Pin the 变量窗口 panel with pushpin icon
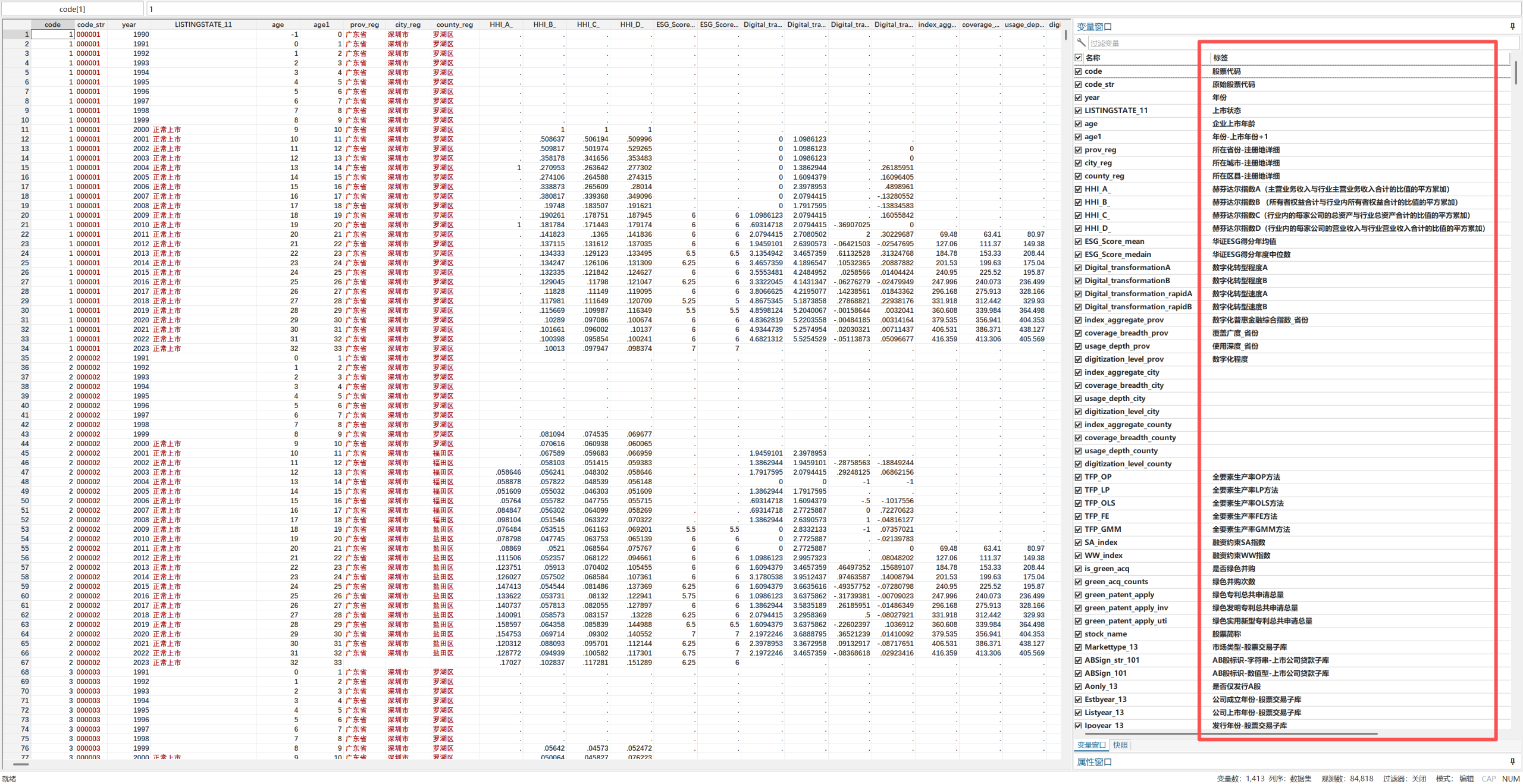 (x=1512, y=26)
